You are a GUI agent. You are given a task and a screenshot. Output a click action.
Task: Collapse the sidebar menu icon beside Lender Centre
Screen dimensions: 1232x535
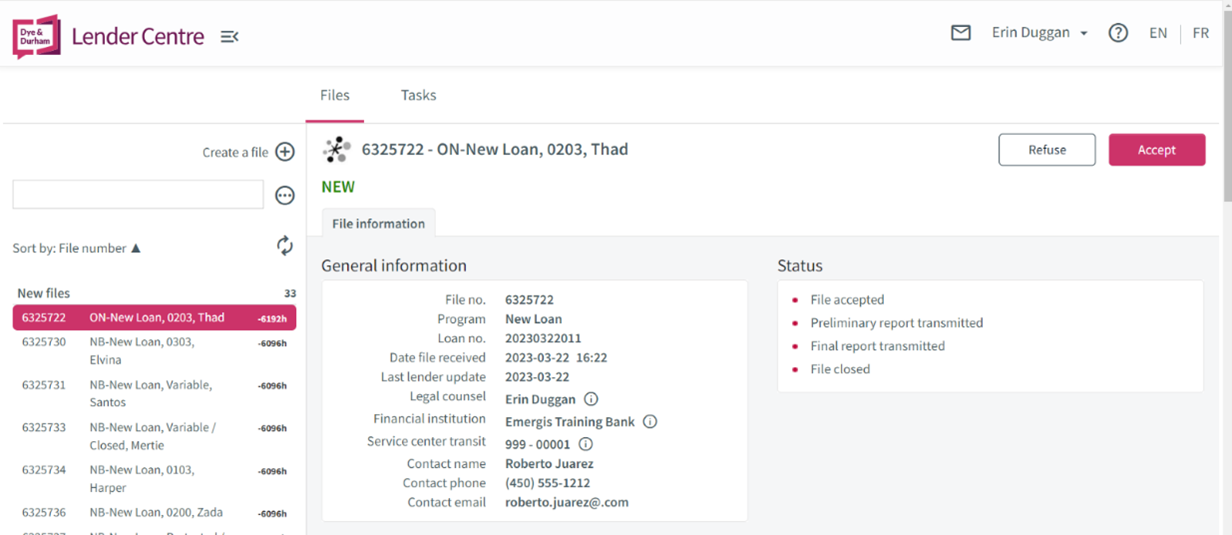point(229,37)
